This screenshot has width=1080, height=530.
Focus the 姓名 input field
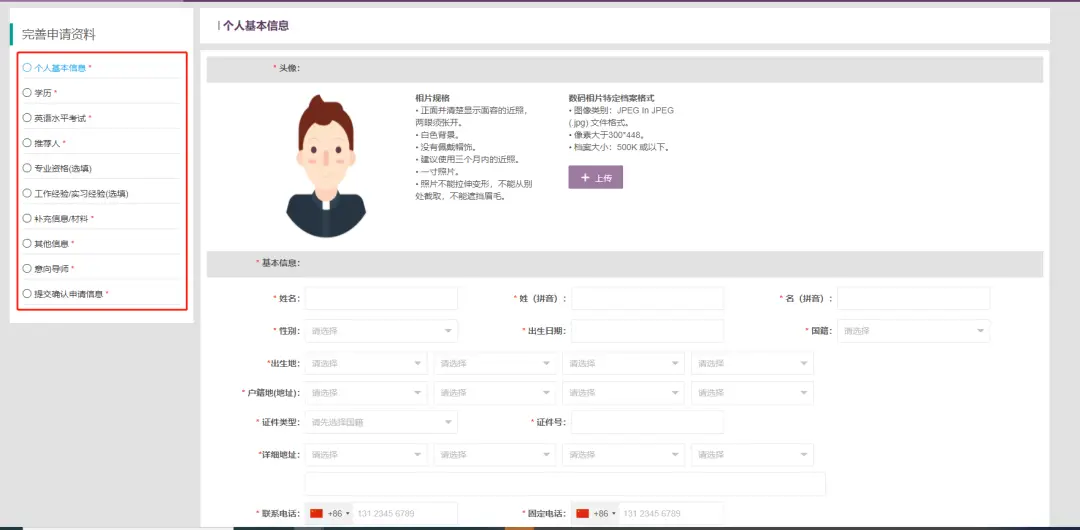tap(381, 298)
